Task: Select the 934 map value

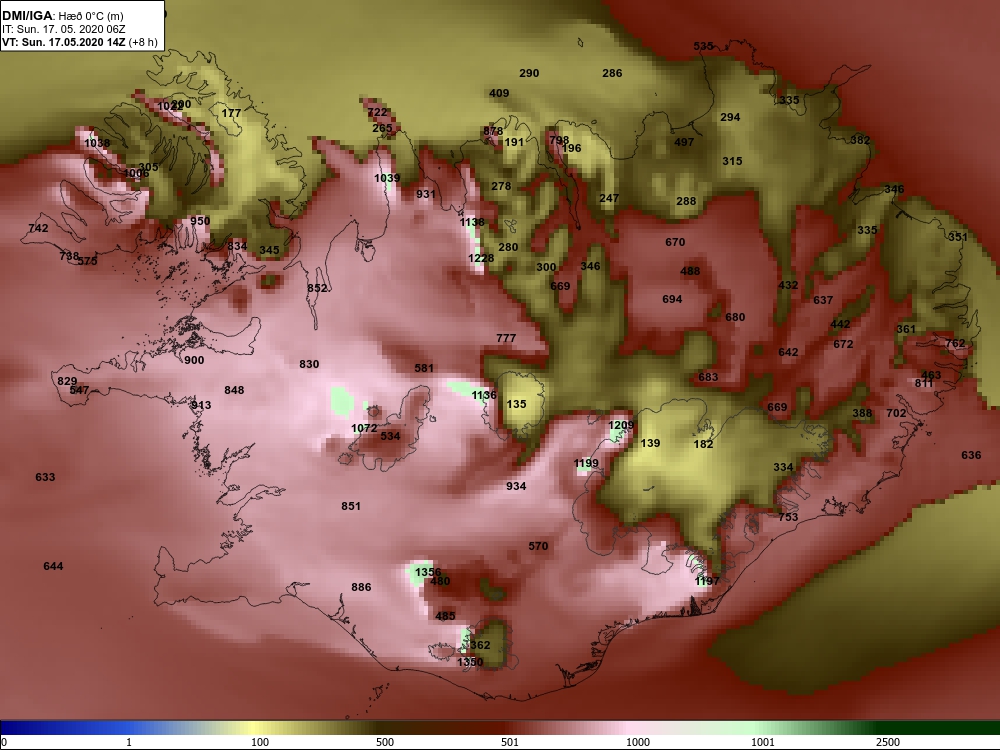Action: click(517, 486)
